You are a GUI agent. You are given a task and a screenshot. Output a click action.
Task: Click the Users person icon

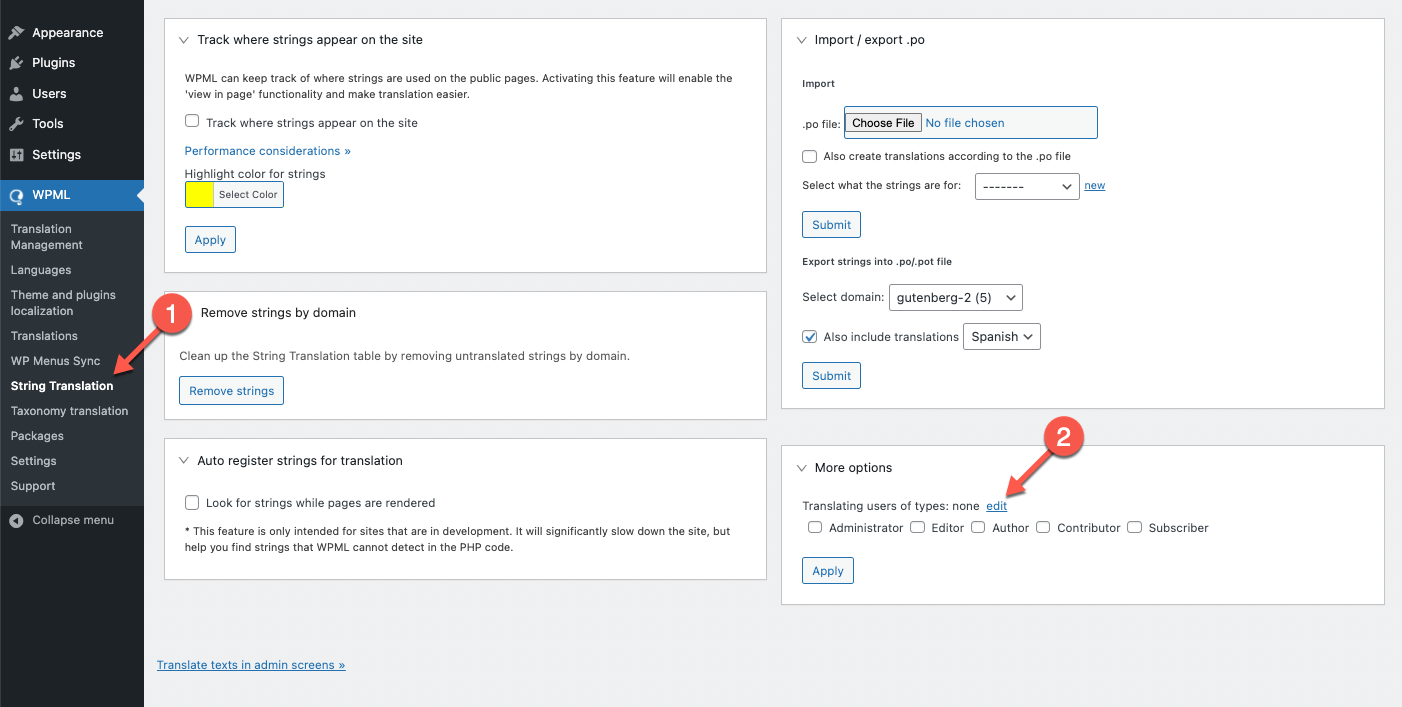[16, 94]
